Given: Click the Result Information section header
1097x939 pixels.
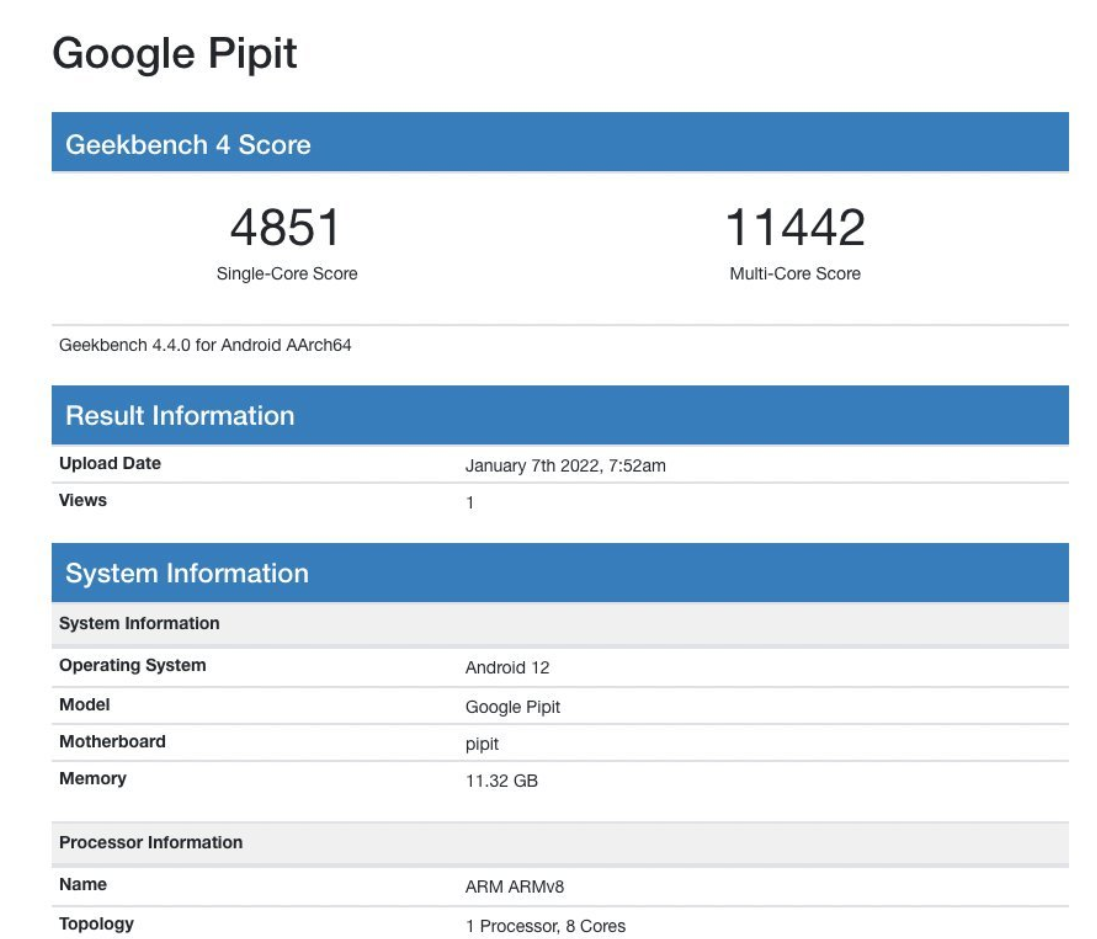Looking at the screenshot, I should 180,415.
